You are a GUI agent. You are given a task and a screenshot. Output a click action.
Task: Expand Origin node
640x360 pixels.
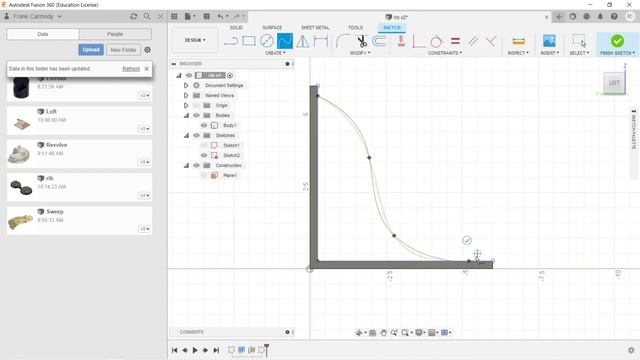[186, 105]
